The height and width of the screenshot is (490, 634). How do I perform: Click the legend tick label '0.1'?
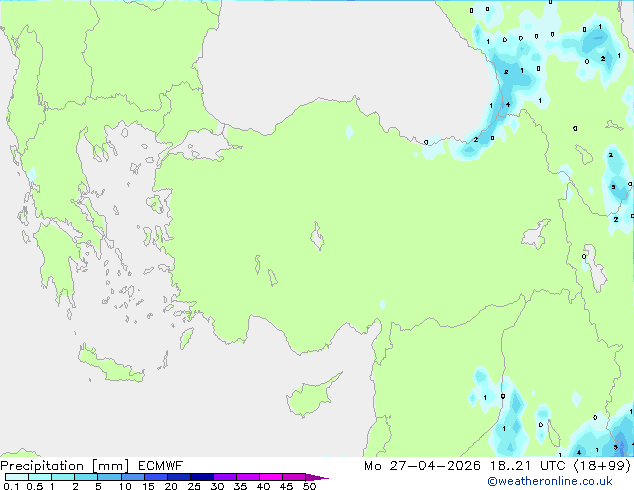coord(11,486)
